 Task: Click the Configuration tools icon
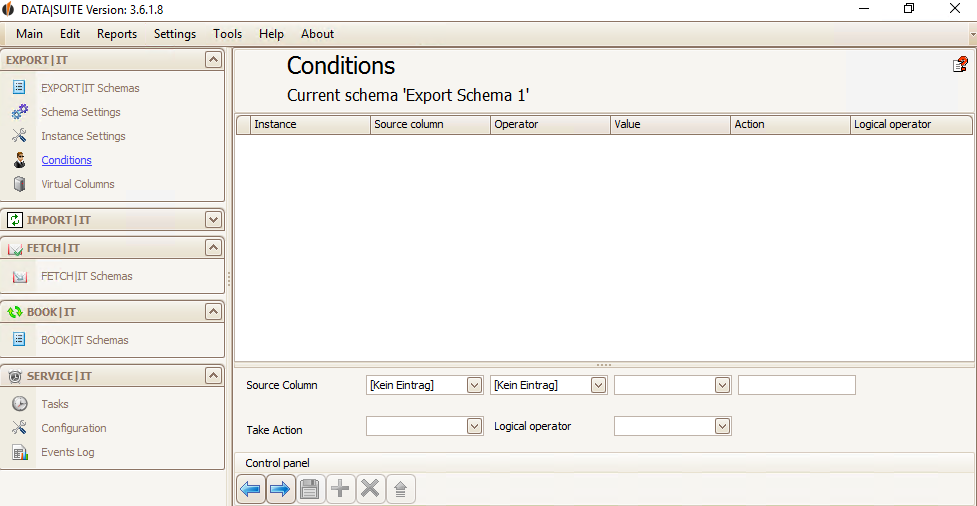(x=19, y=427)
